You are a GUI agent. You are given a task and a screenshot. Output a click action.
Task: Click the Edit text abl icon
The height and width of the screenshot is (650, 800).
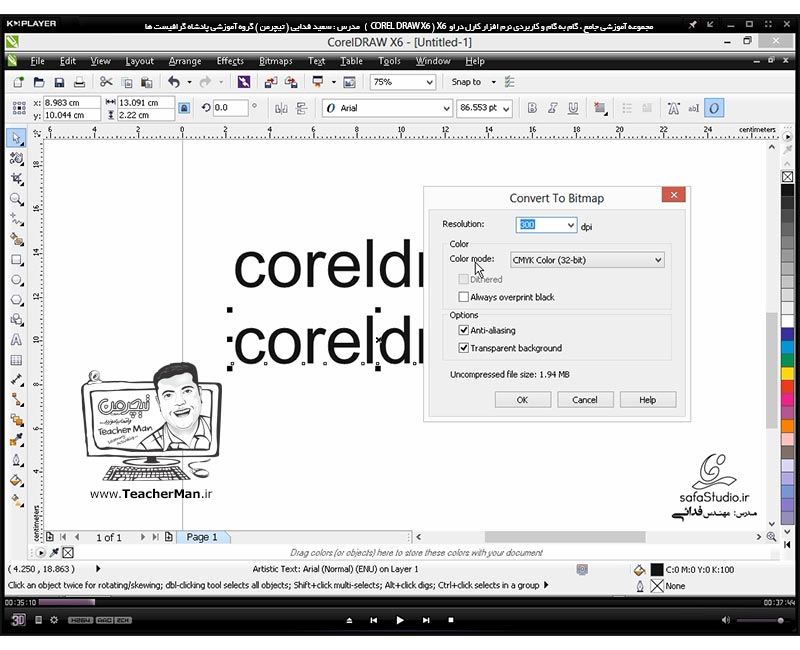[693, 108]
